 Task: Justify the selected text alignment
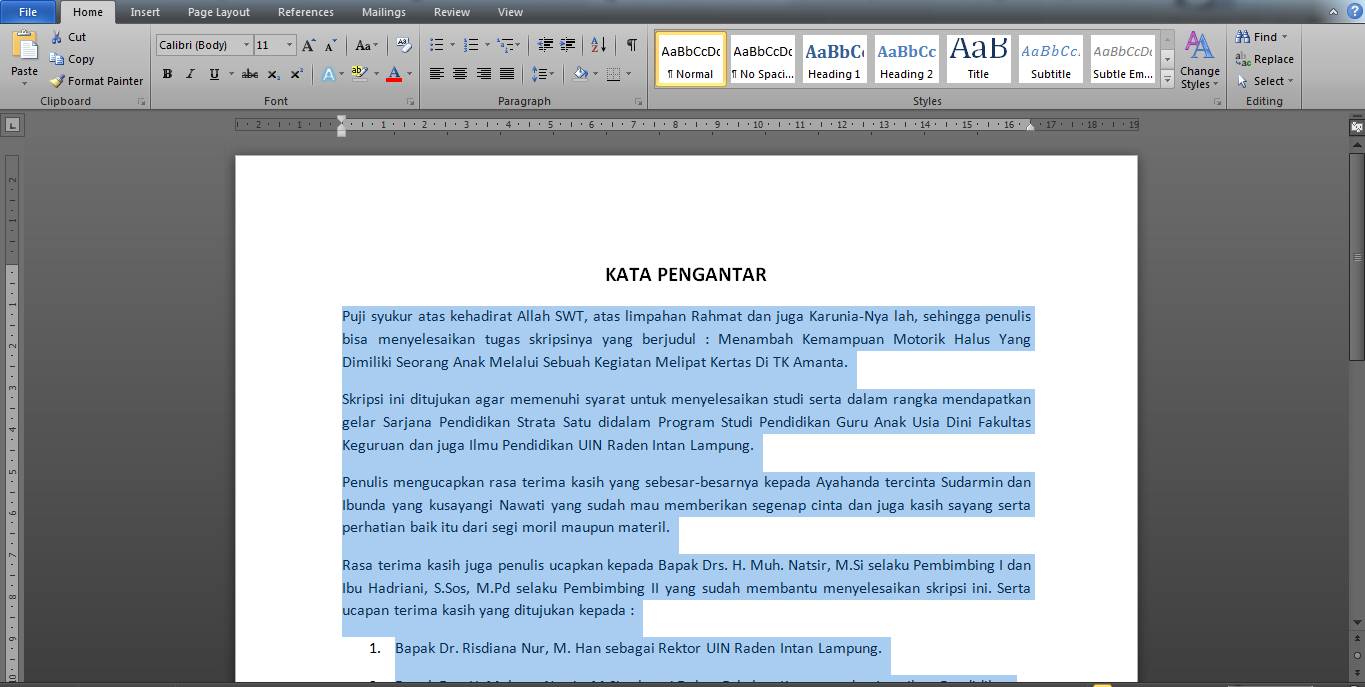pyautogui.click(x=507, y=74)
